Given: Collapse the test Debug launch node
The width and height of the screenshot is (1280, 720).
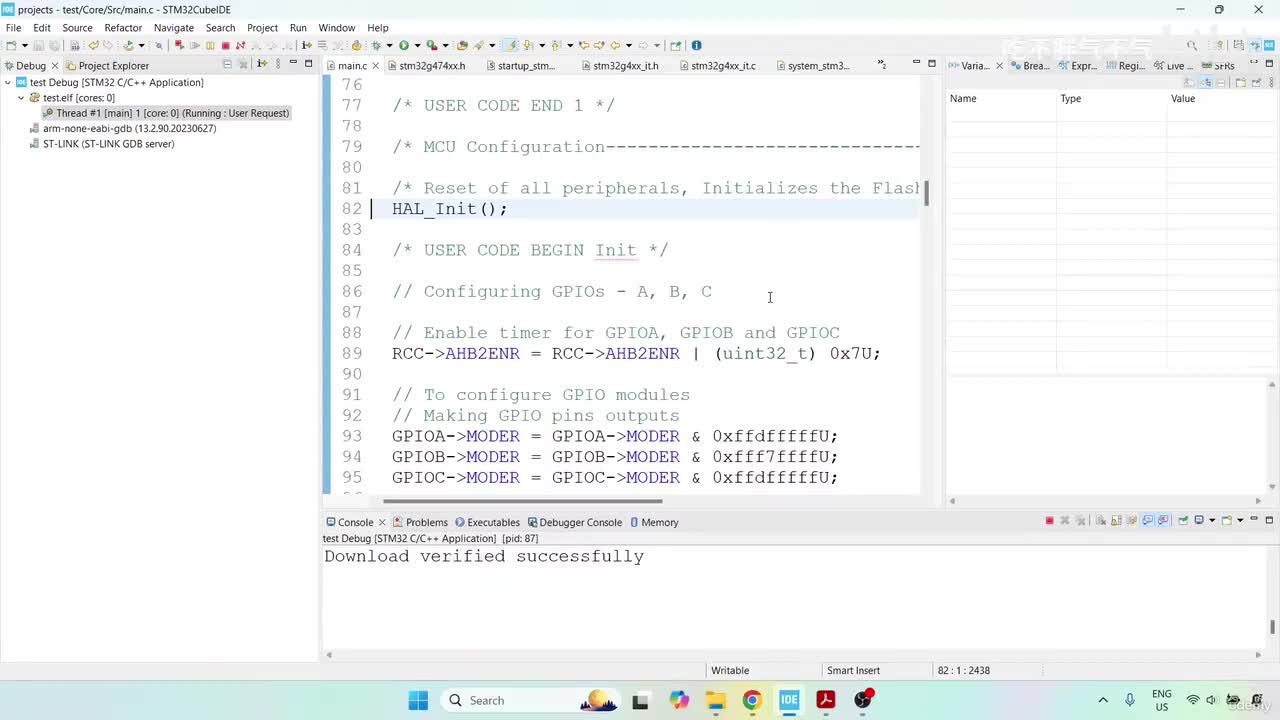Looking at the screenshot, I should [8, 83].
